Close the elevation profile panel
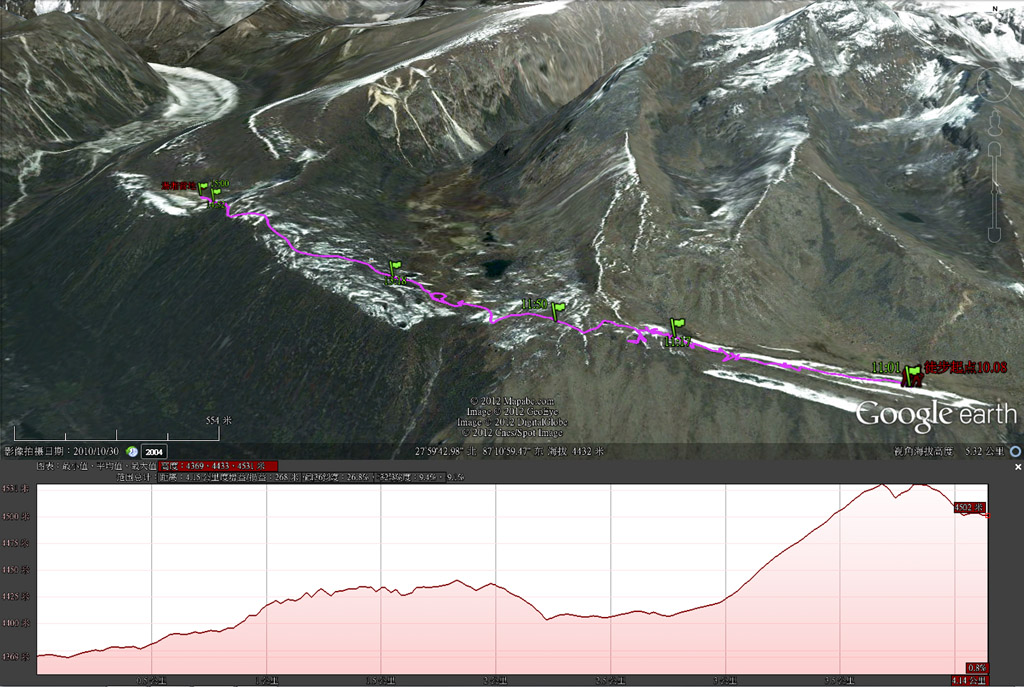The image size is (1024, 687). click(1017, 467)
